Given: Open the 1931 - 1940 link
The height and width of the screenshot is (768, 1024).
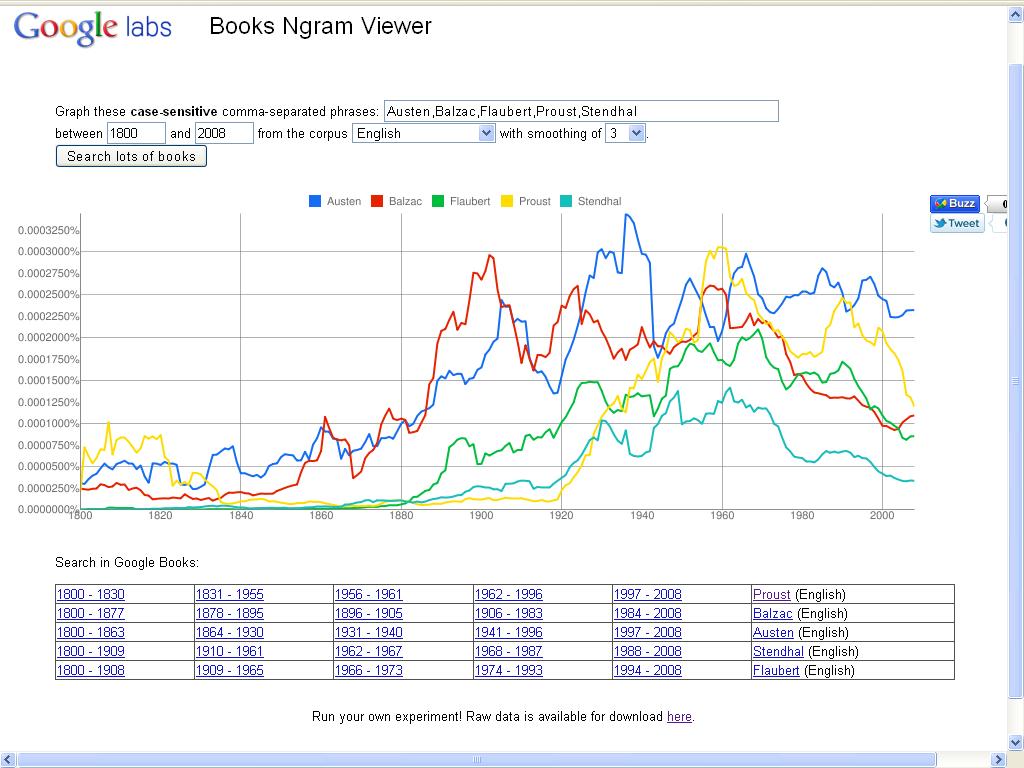Looking at the screenshot, I should [368, 632].
